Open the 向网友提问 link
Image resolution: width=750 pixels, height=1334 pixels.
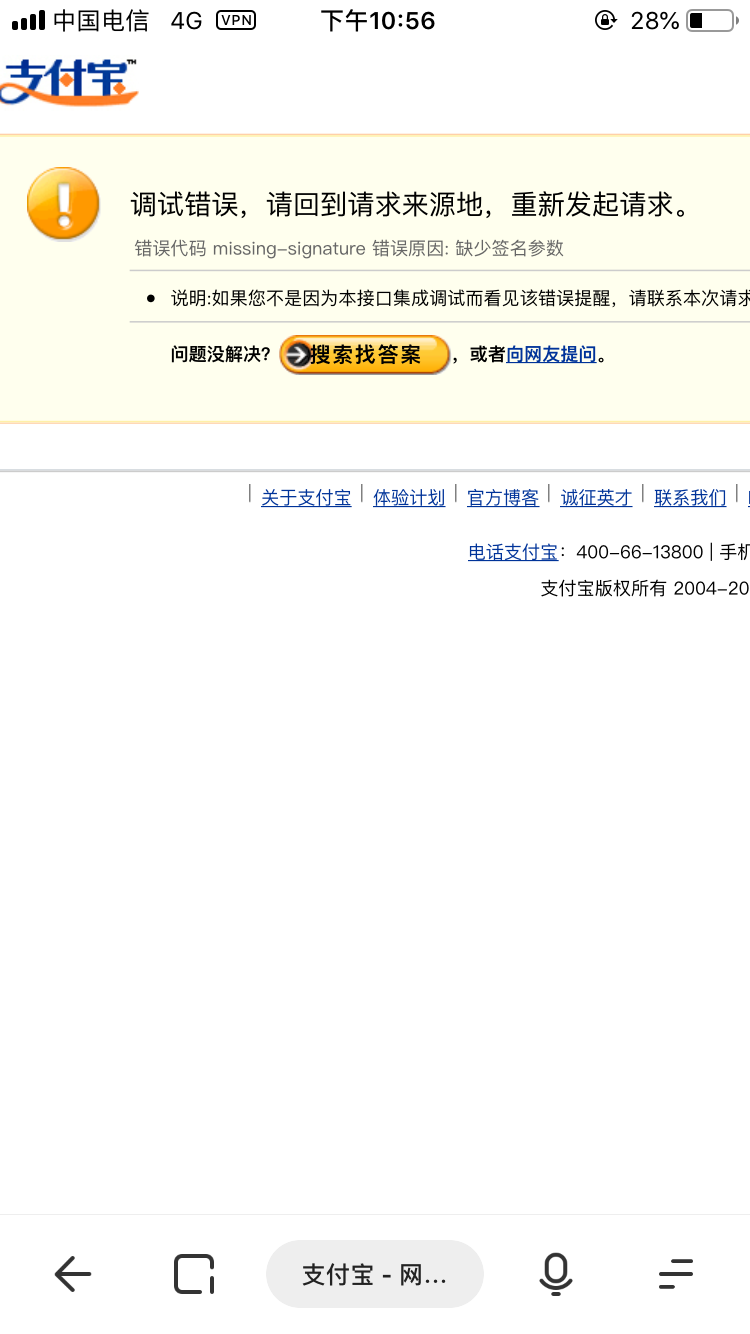[x=551, y=354]
